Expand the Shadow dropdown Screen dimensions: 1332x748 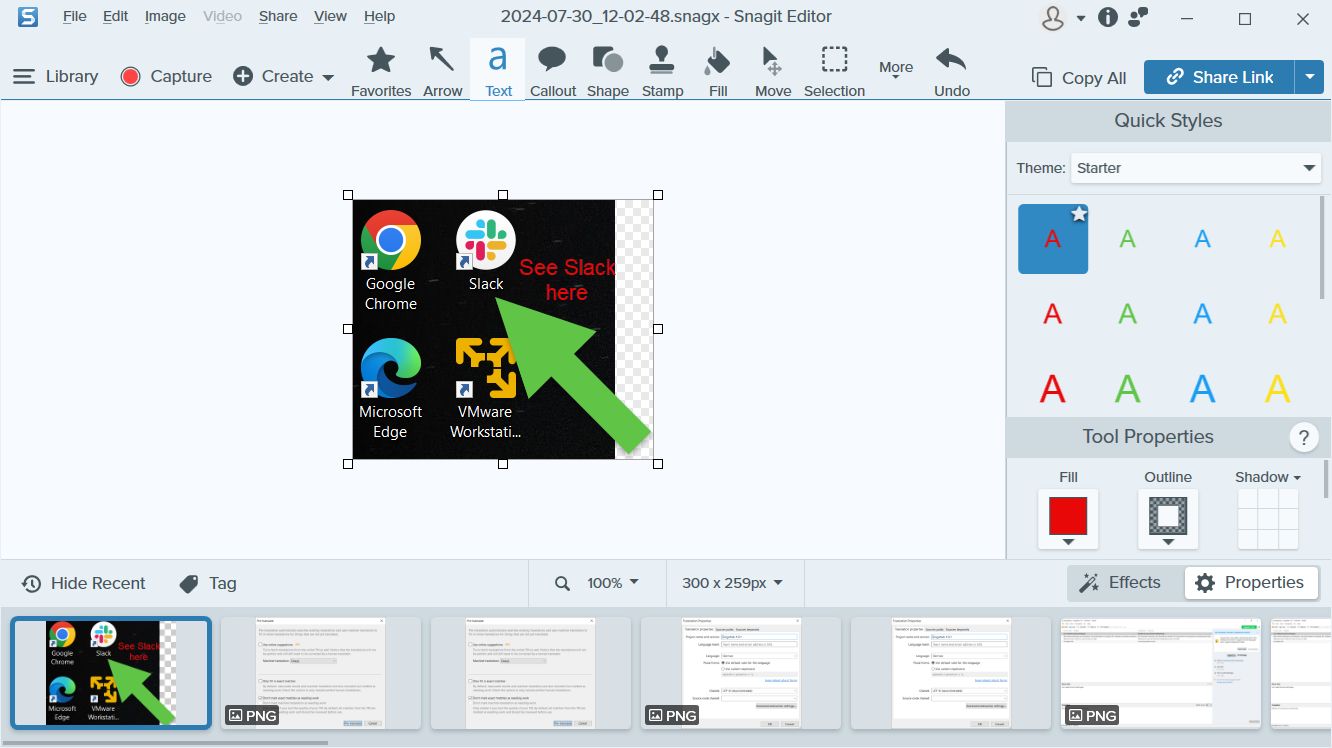tap(1268, 477)
